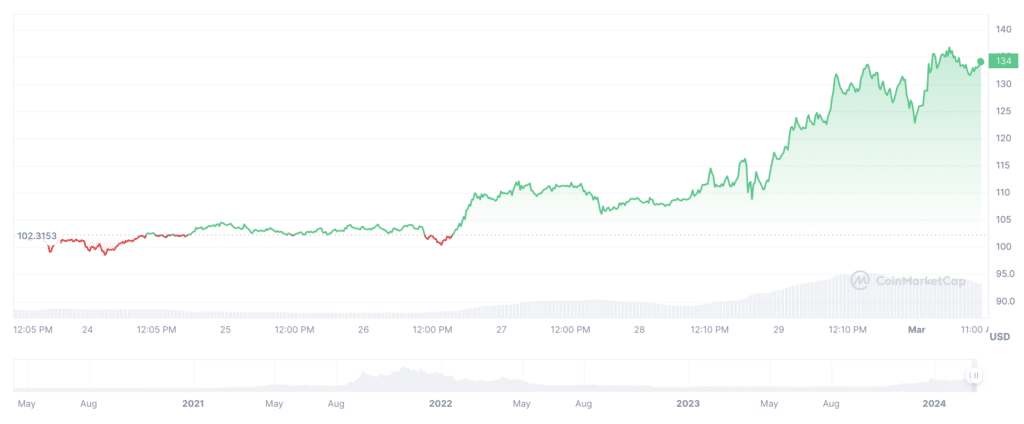Select 2023 on the navigator timeline
Viewport: 1024px width, 424px height.
(687, 404)
